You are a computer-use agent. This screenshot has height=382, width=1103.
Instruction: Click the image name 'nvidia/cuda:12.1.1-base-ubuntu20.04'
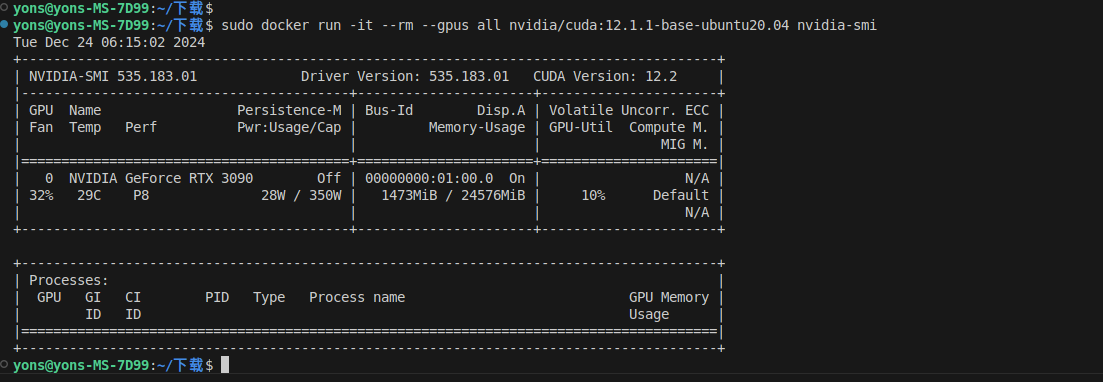point(649,25)
